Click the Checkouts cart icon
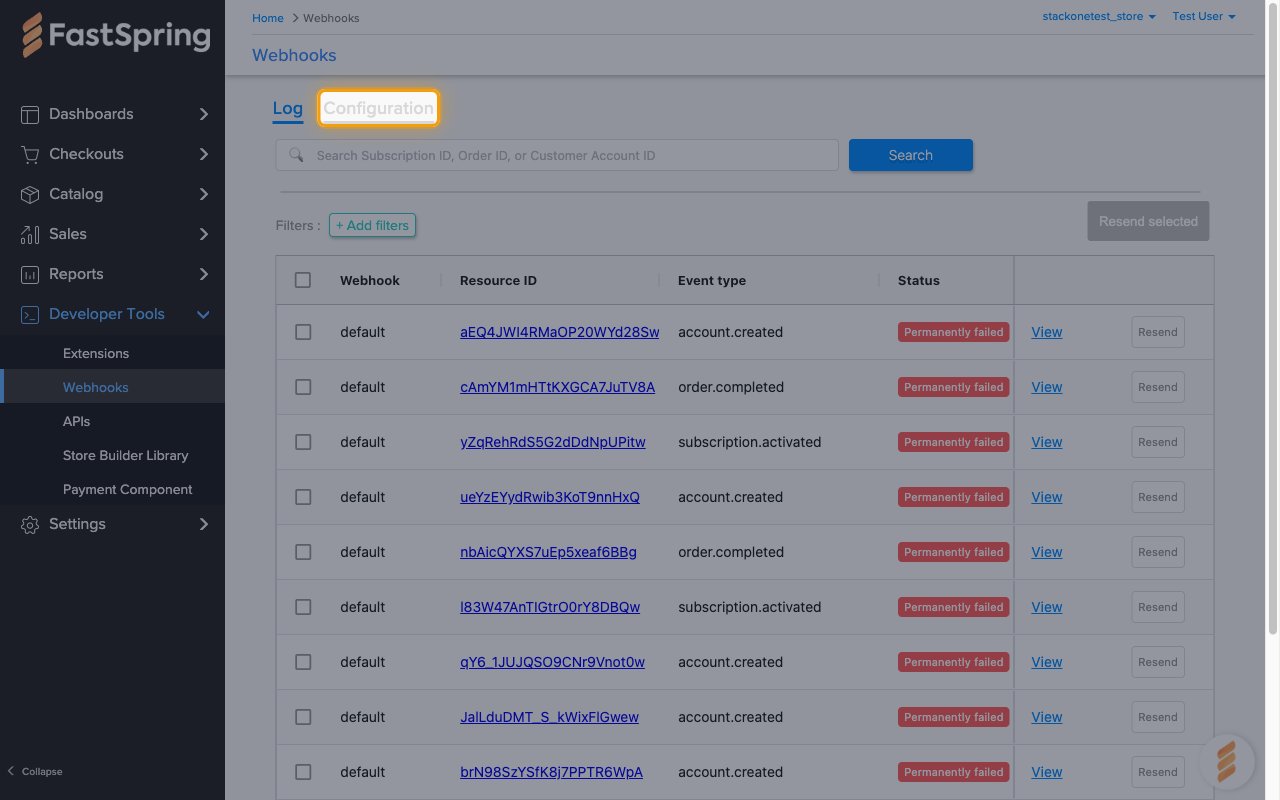The height and width of the screenshot is (800, 1280). click(30, 154)
